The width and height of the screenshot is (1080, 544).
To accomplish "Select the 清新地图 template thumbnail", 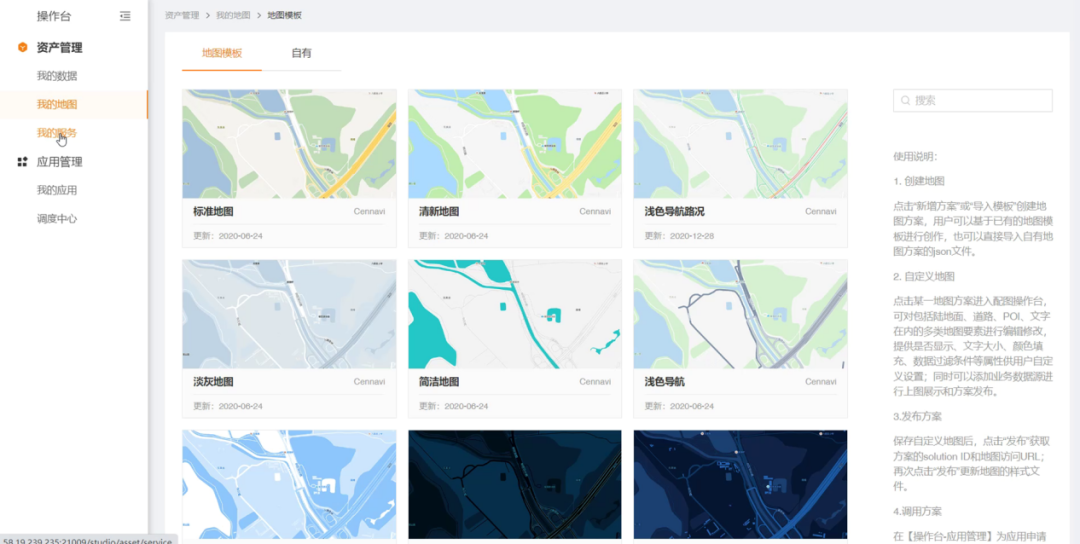I will (x=514, y=144).
